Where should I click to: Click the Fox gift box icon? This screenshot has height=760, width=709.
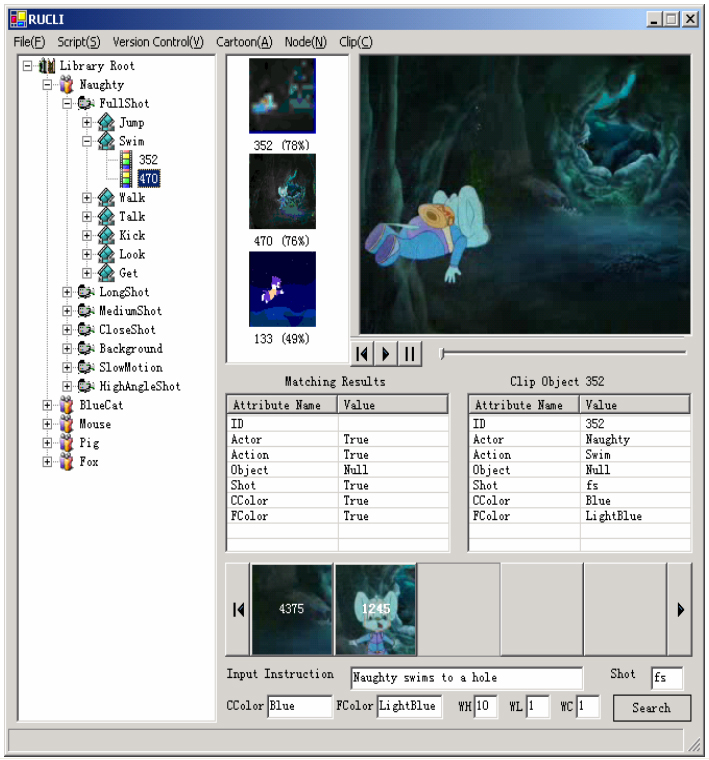67,462
